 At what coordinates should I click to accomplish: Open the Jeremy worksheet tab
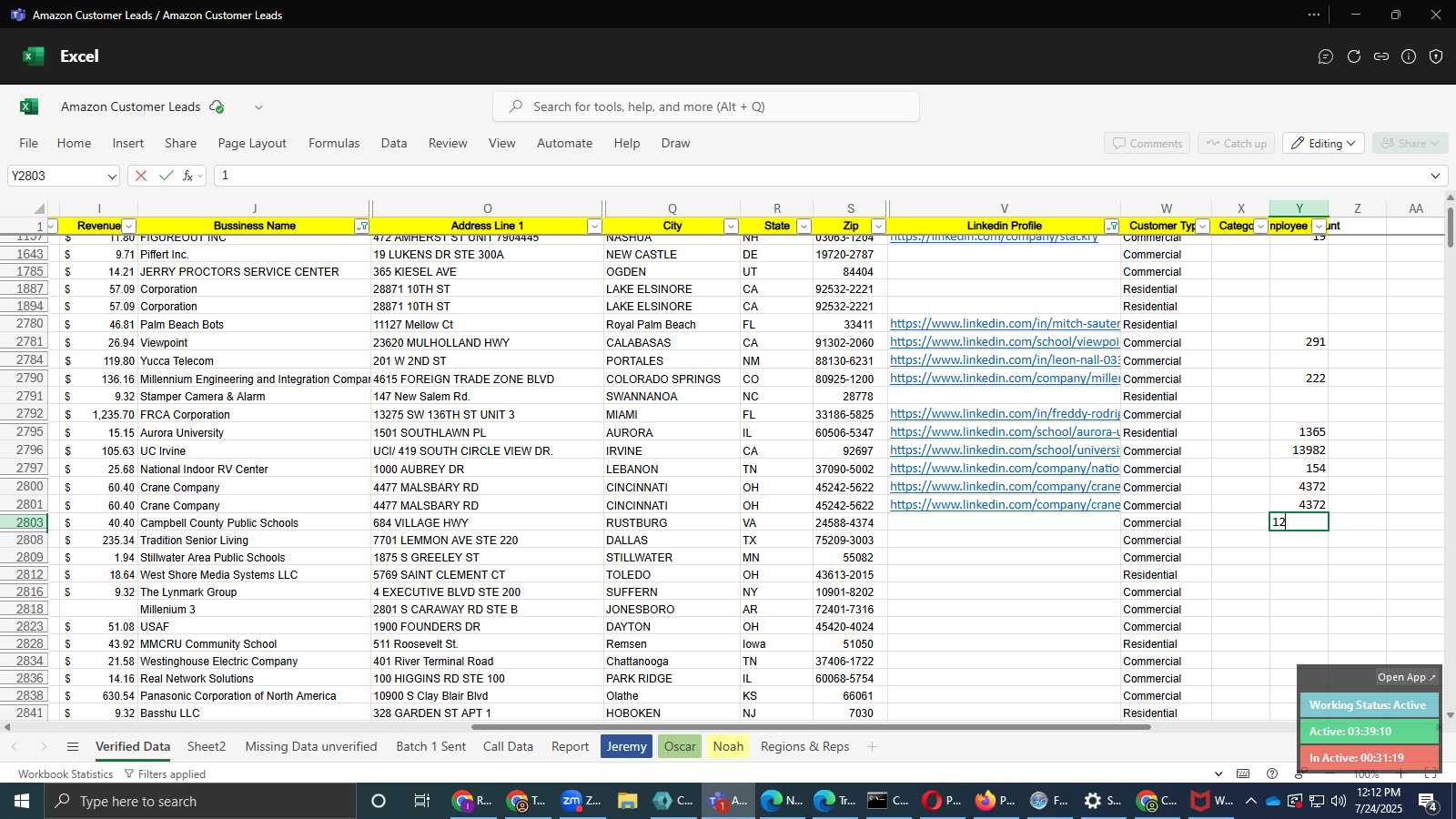[626, 747]
